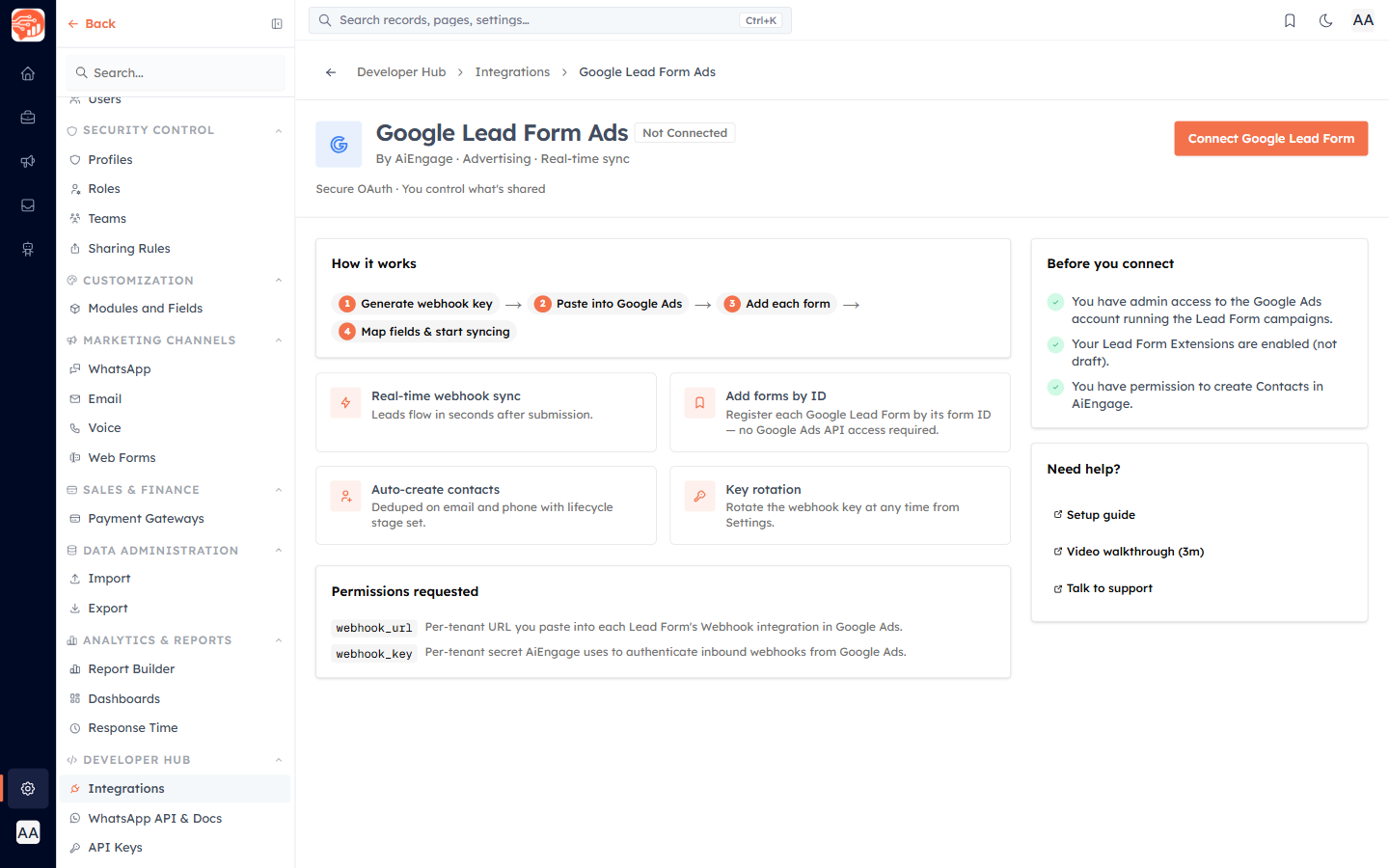Viewport: 1389px width, 868px height.
Task: Open the briefcase icon in left rail
Action: [28, 118]
